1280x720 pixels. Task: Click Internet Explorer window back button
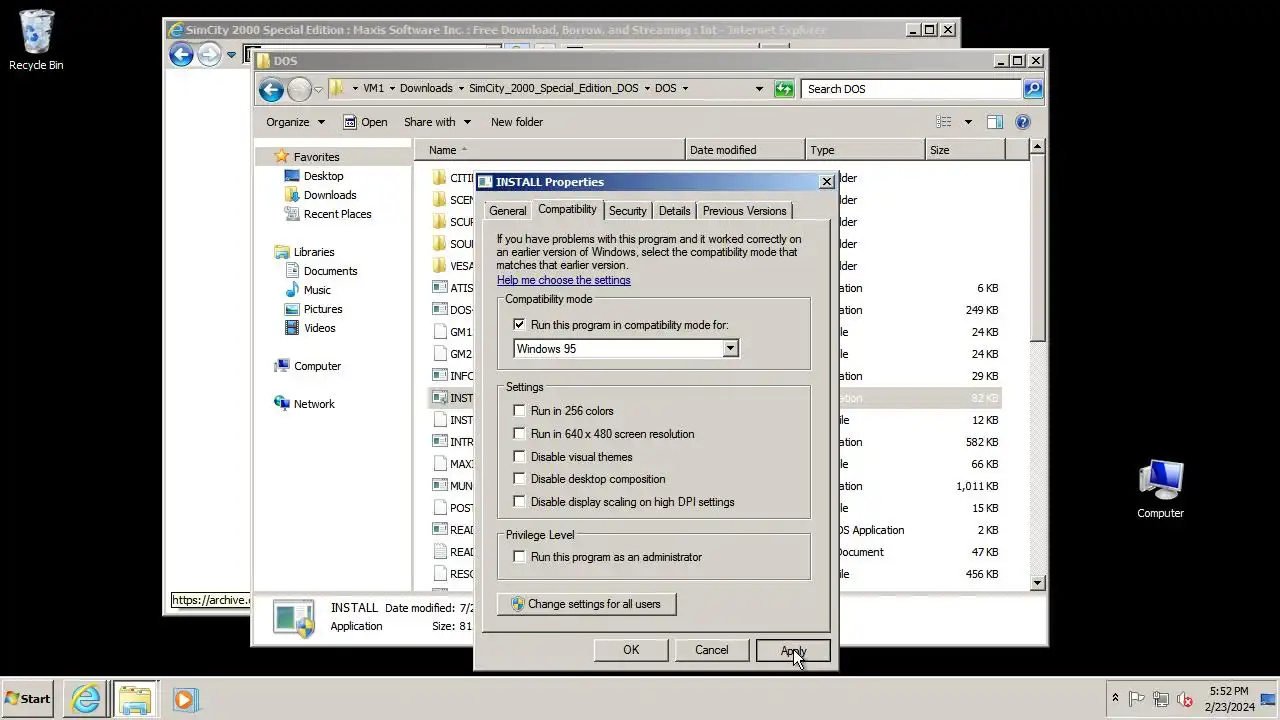pos(181,54)
